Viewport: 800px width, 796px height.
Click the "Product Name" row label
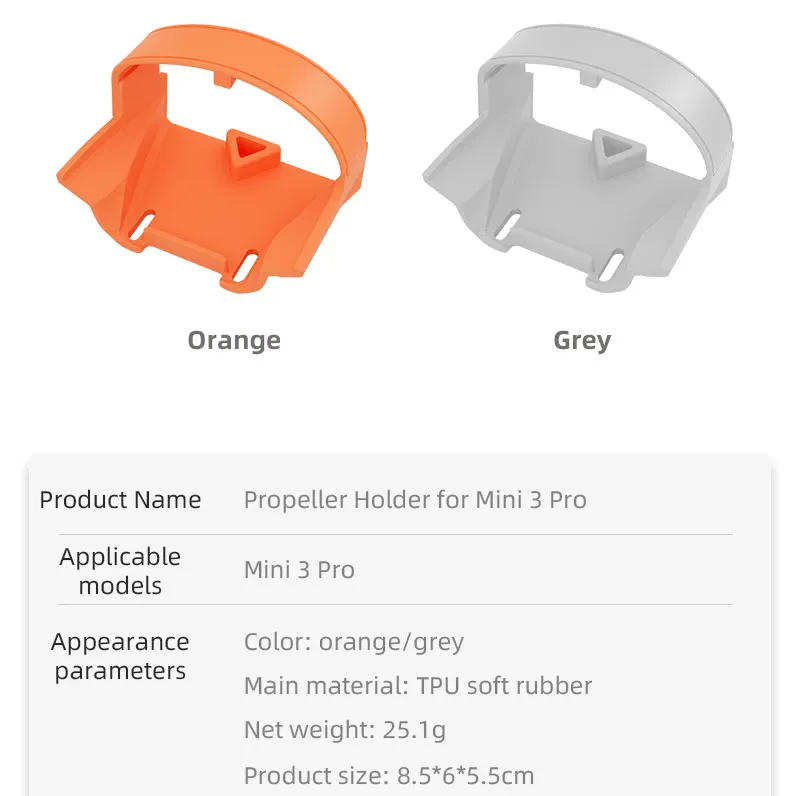pos(120,500)
